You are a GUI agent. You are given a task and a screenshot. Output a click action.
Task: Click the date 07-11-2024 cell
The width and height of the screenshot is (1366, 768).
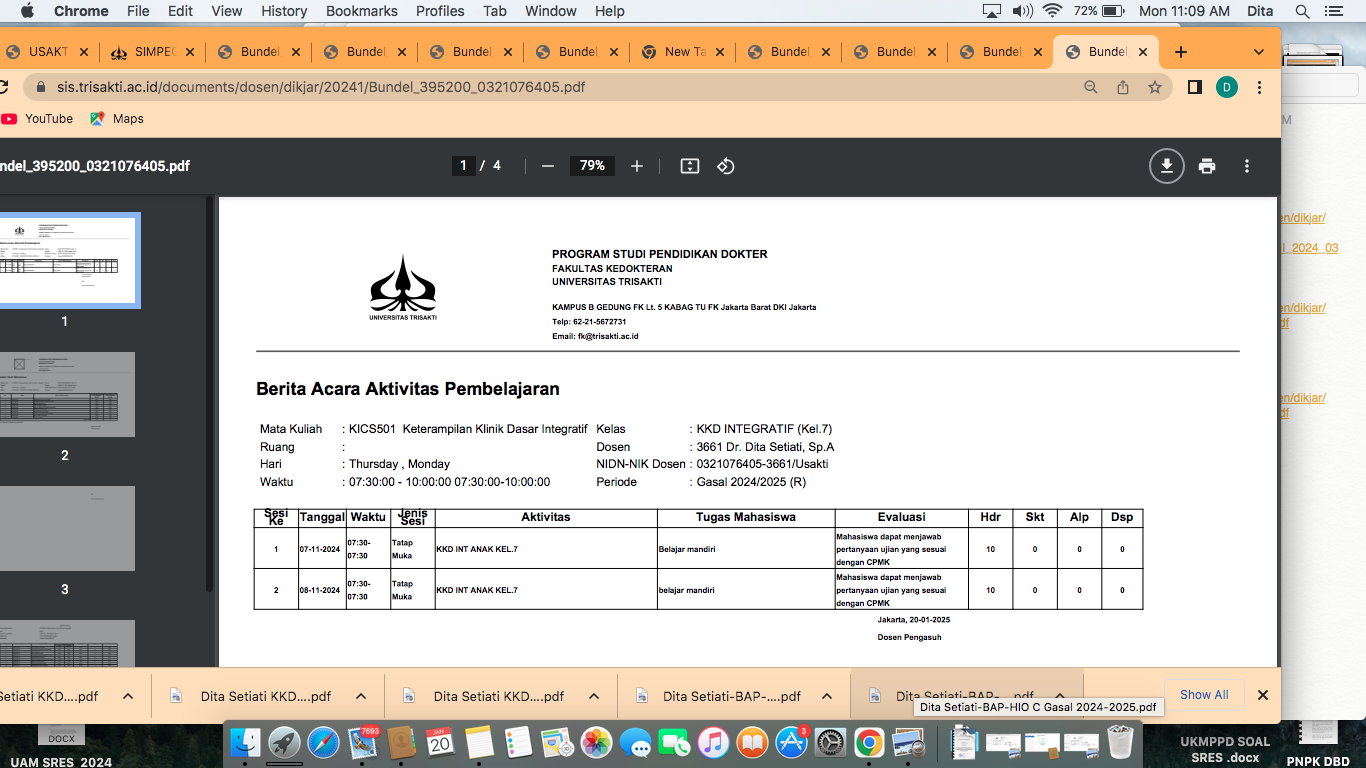tap(321, 549)
